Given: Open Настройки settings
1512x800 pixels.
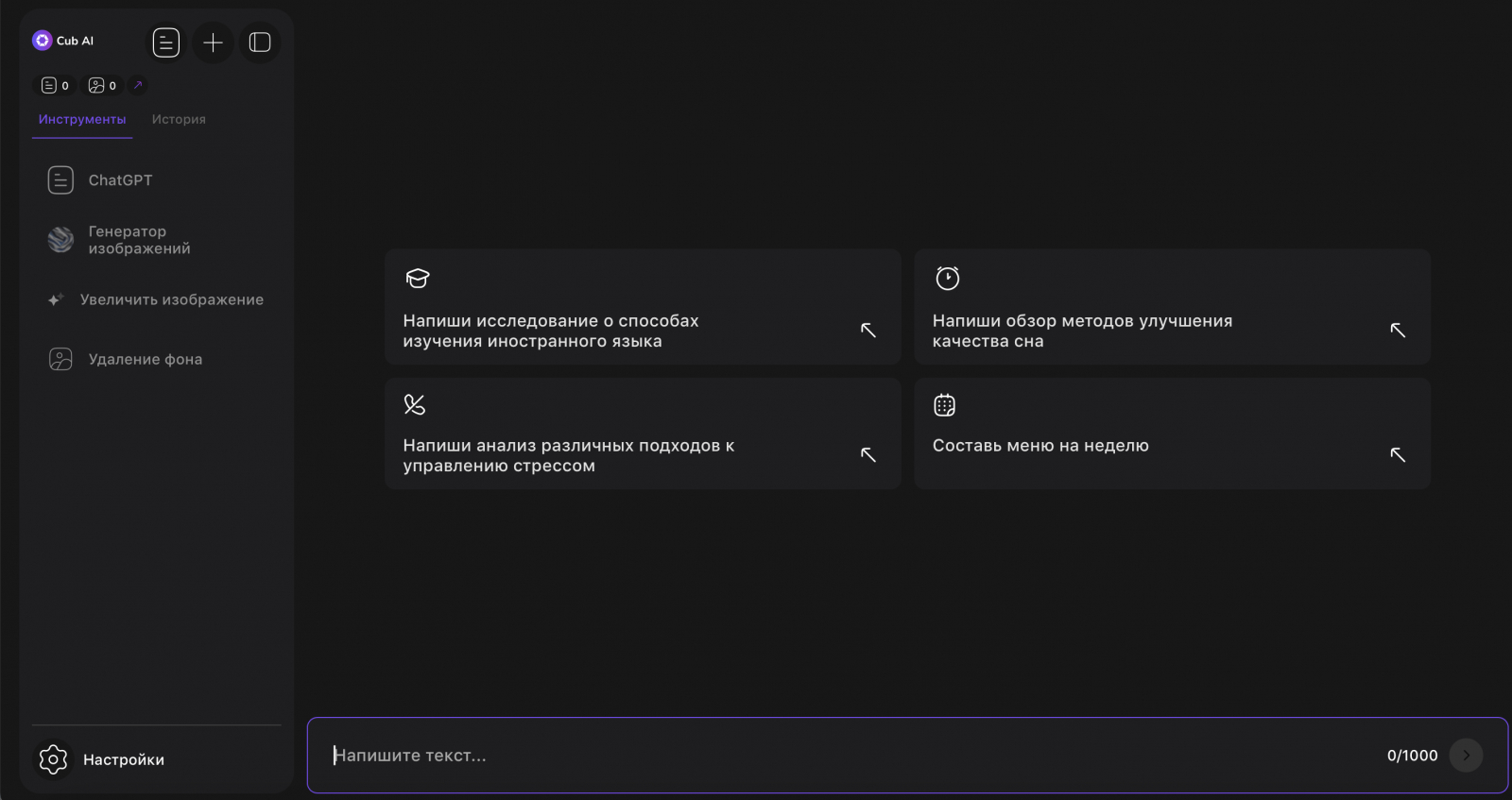Looking at the screenshot, I should point(123,760).
